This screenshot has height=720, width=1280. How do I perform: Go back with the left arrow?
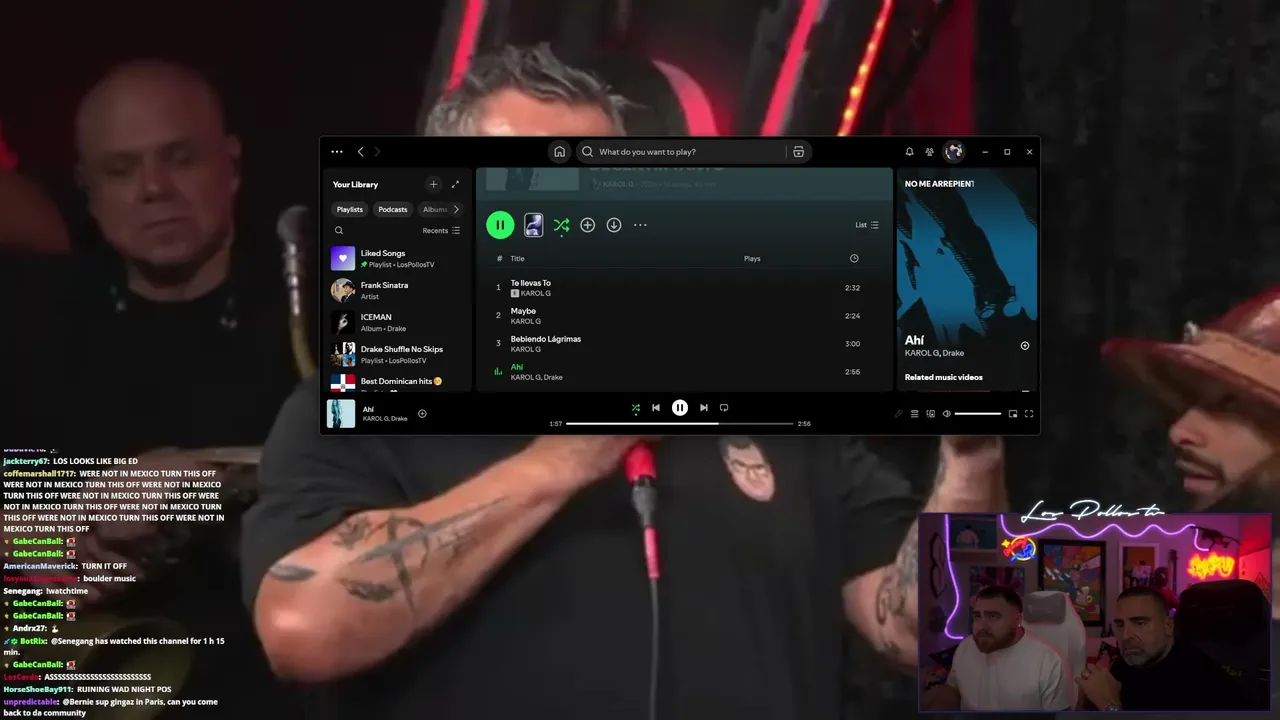pos(360,152)
